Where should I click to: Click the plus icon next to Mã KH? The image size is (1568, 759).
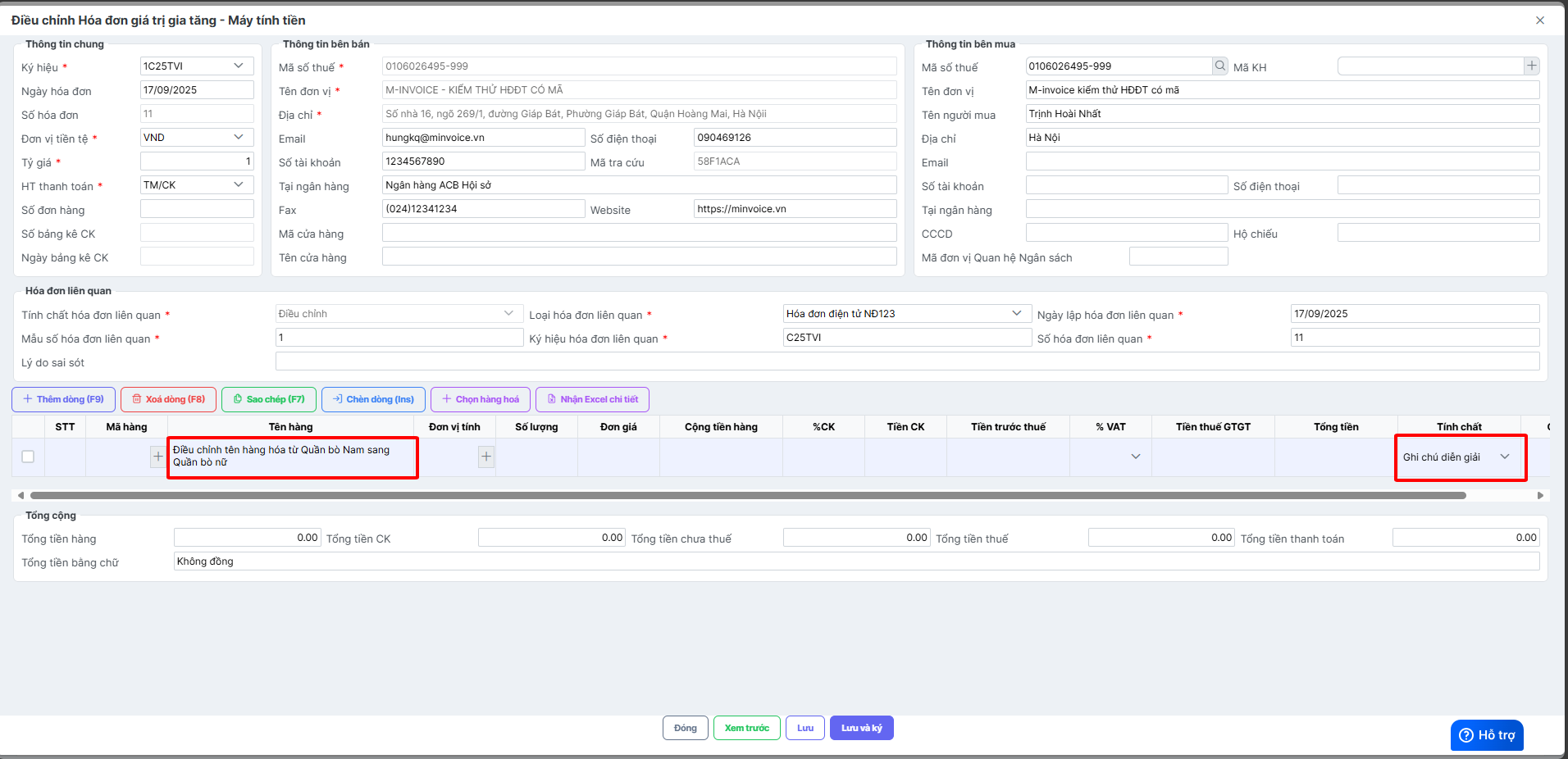pos(1531,66)
